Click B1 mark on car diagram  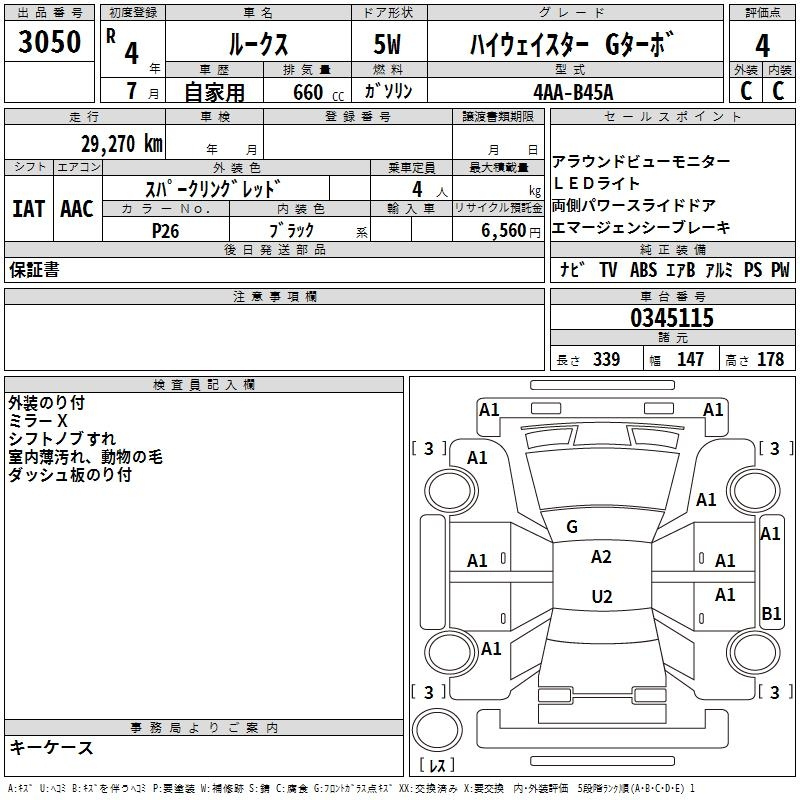tap(771, 613)
